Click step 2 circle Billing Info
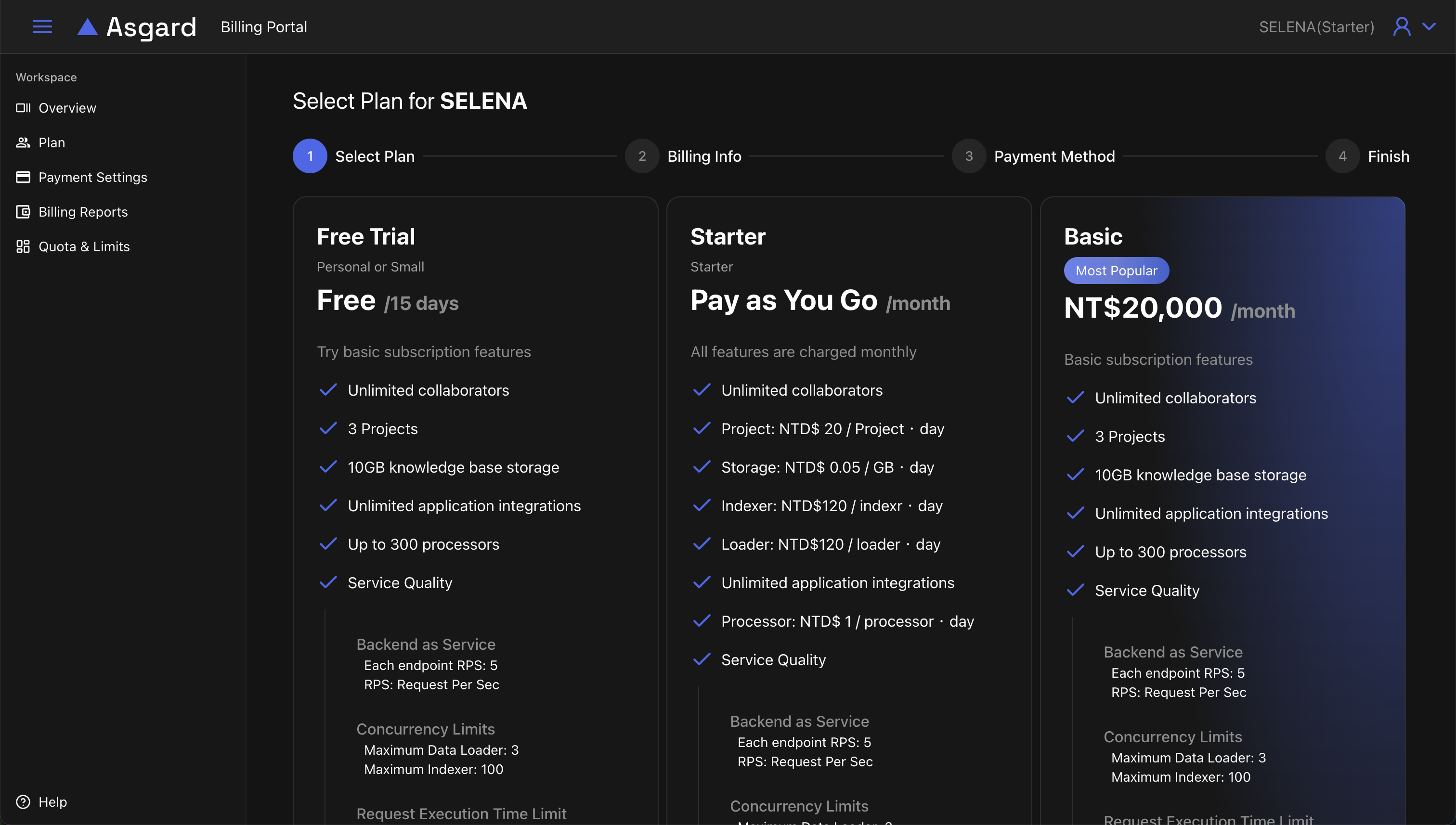 642,156
